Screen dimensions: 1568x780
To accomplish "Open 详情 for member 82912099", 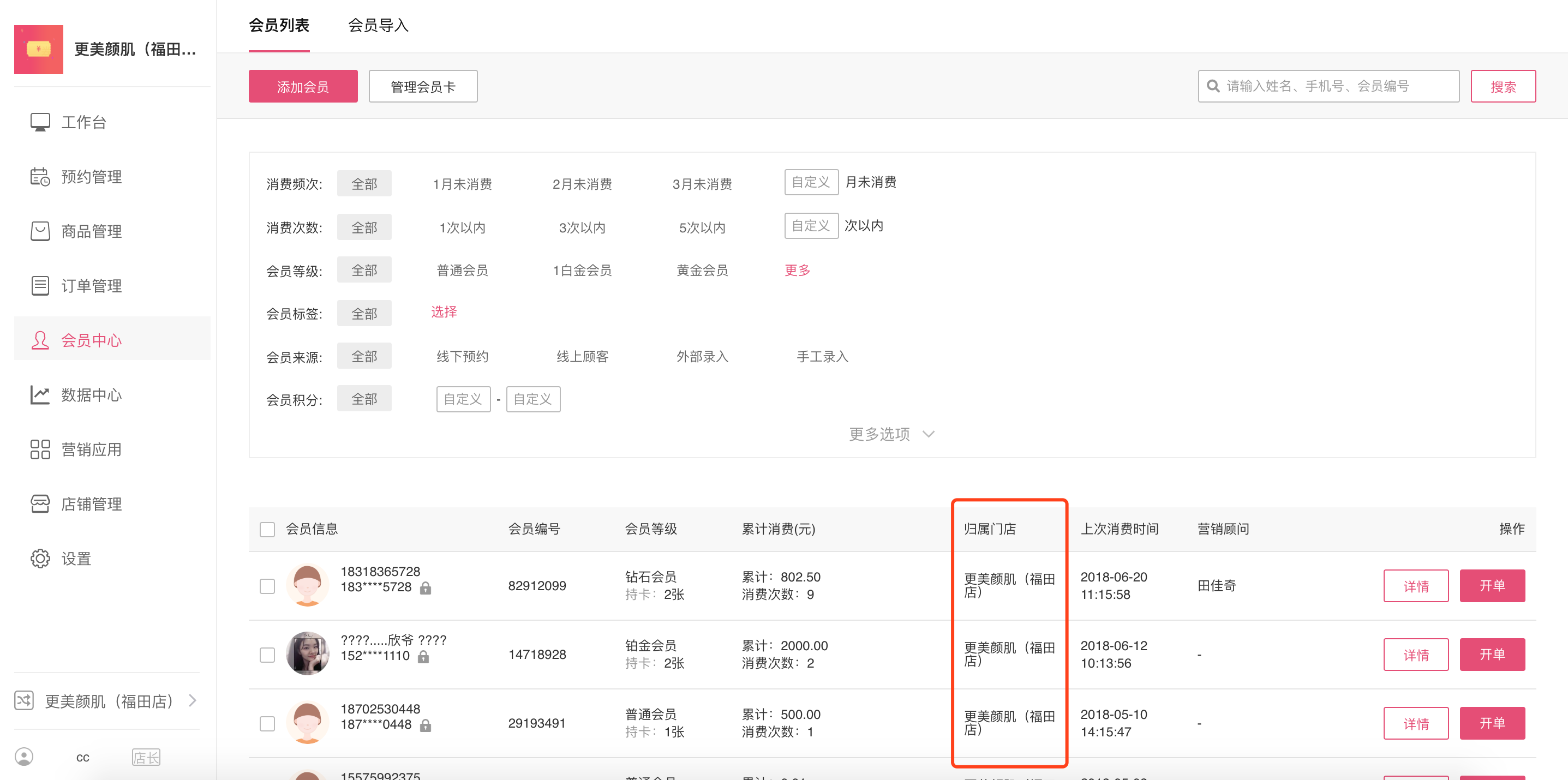I will (x=1416, y=586).
